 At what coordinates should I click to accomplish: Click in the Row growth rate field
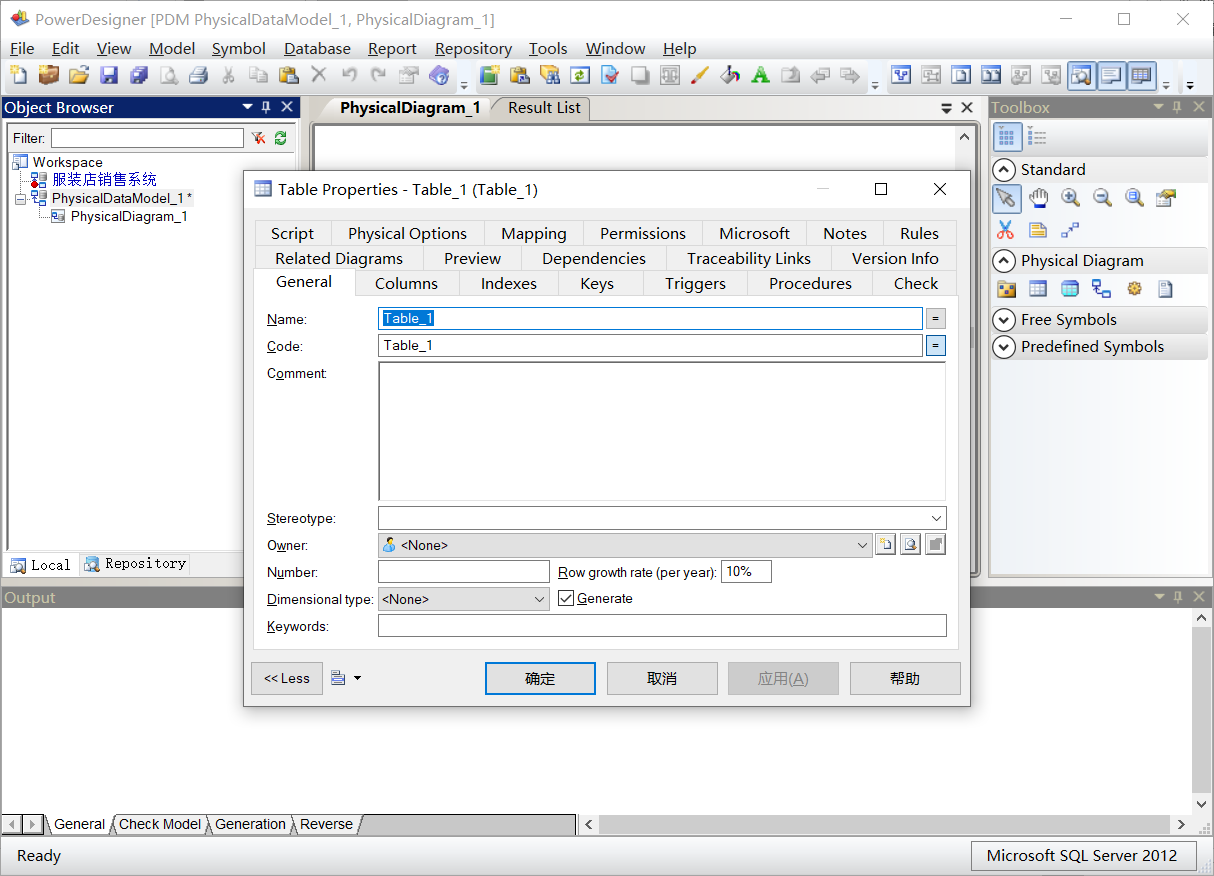pyautogui.click(x=746, y=571)
